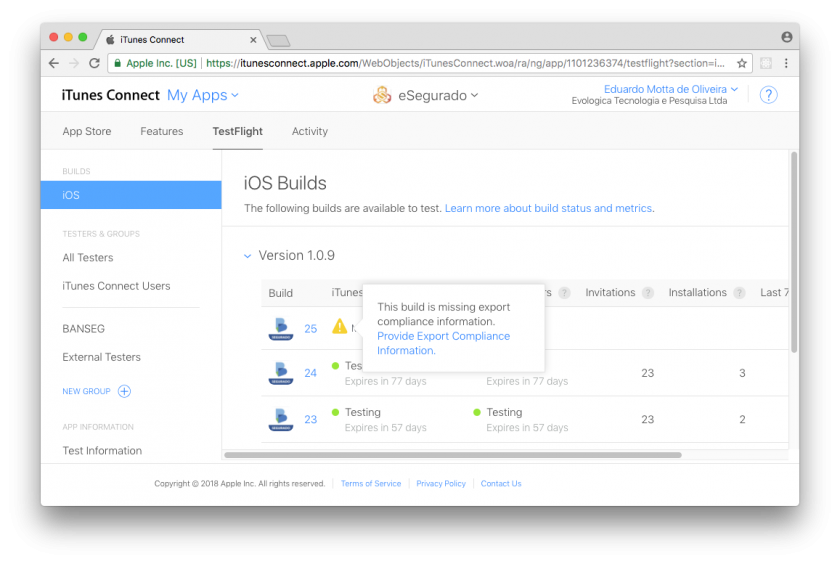840x564 pixels.
Task: Open the Chrome profile icon
Action: [x=786, y=37]
